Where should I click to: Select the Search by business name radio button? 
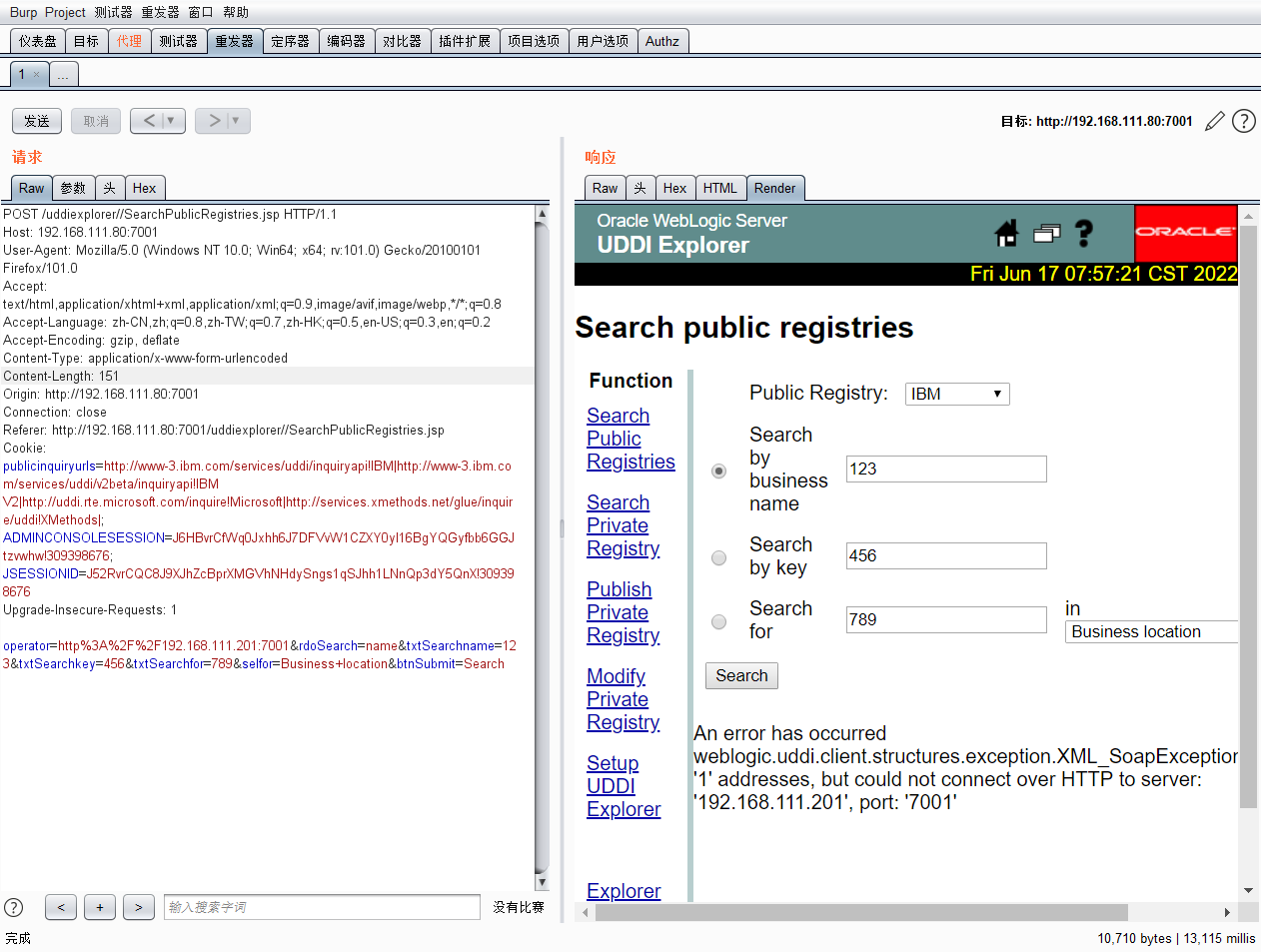[718, 471]
